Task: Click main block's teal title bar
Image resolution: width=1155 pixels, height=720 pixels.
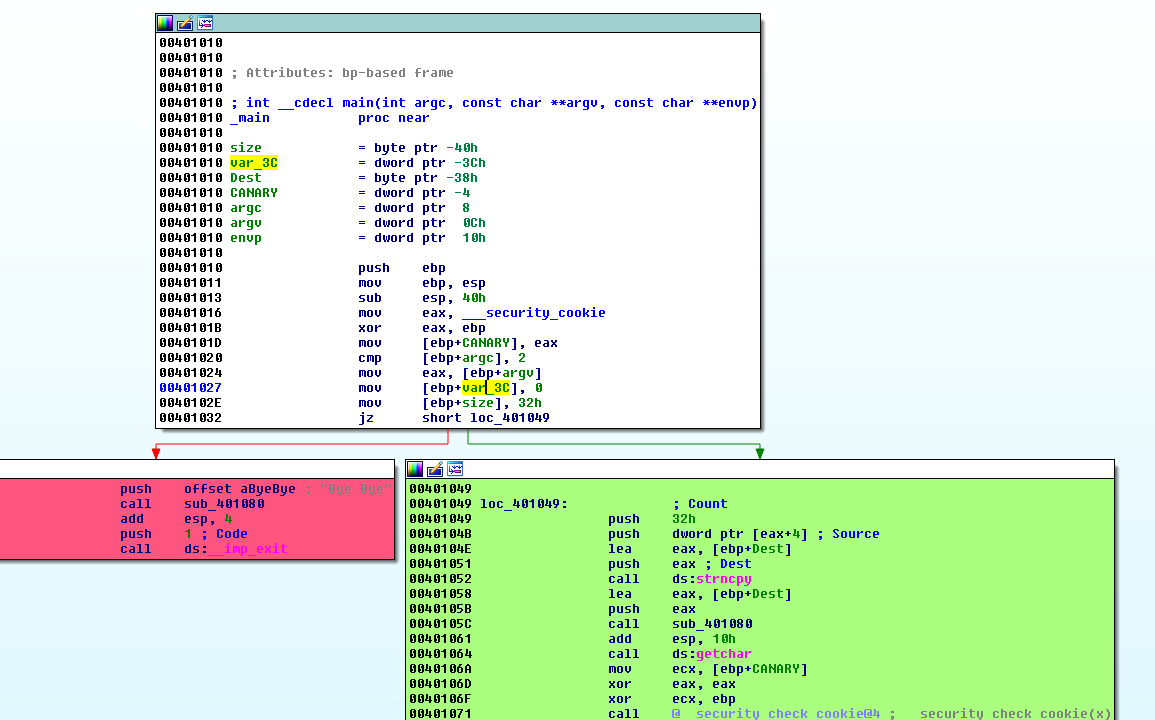Action: (x=480, y=23)
